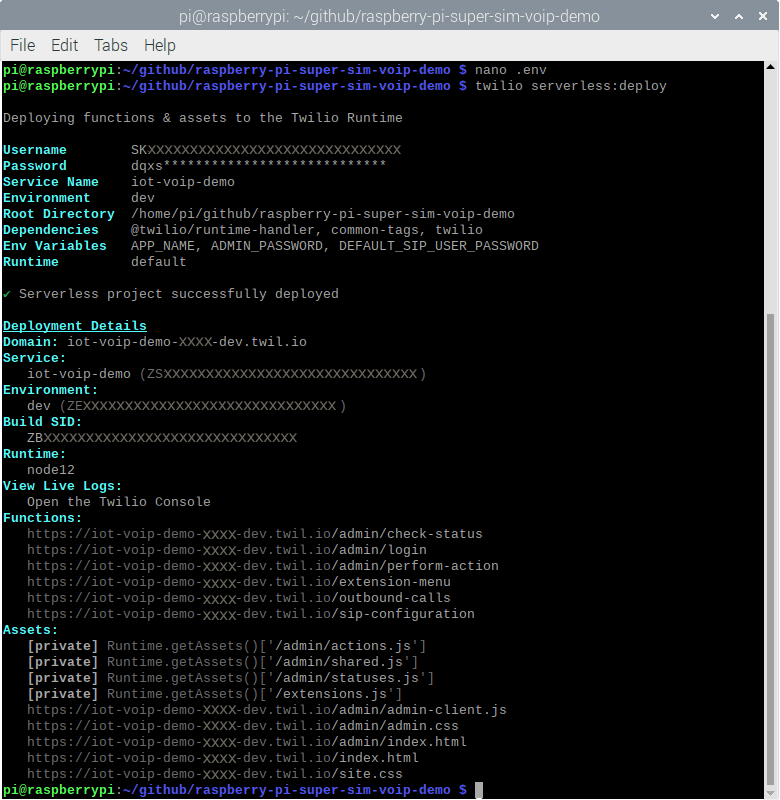Viewport: 780px width, 800px height.
Task: Click the scrollbar down arrow
Action: tap(770, 792)
